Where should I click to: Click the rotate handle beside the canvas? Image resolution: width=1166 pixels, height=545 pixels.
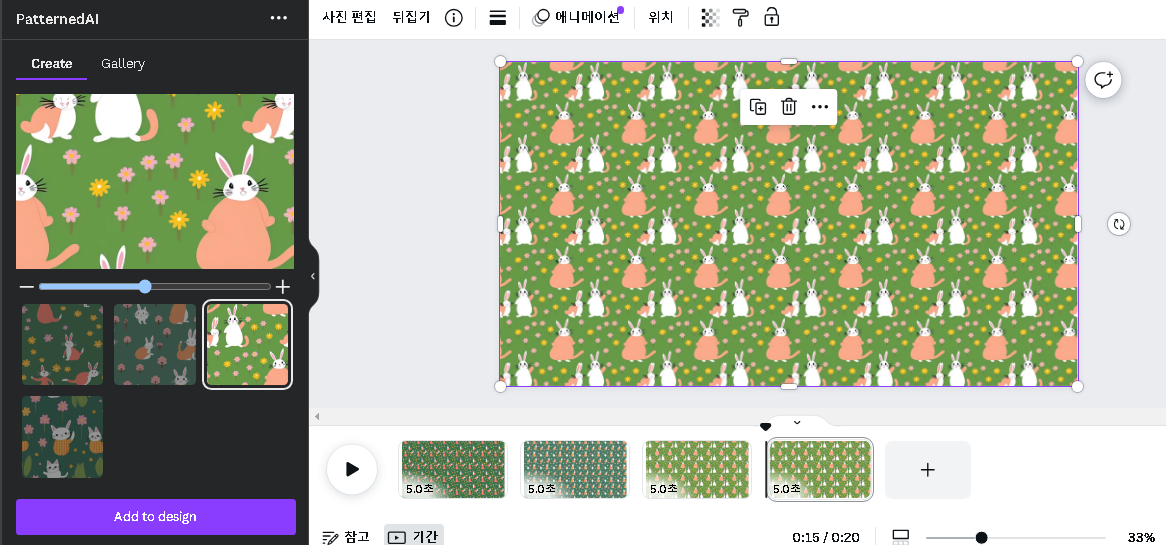pos(1118,224)
